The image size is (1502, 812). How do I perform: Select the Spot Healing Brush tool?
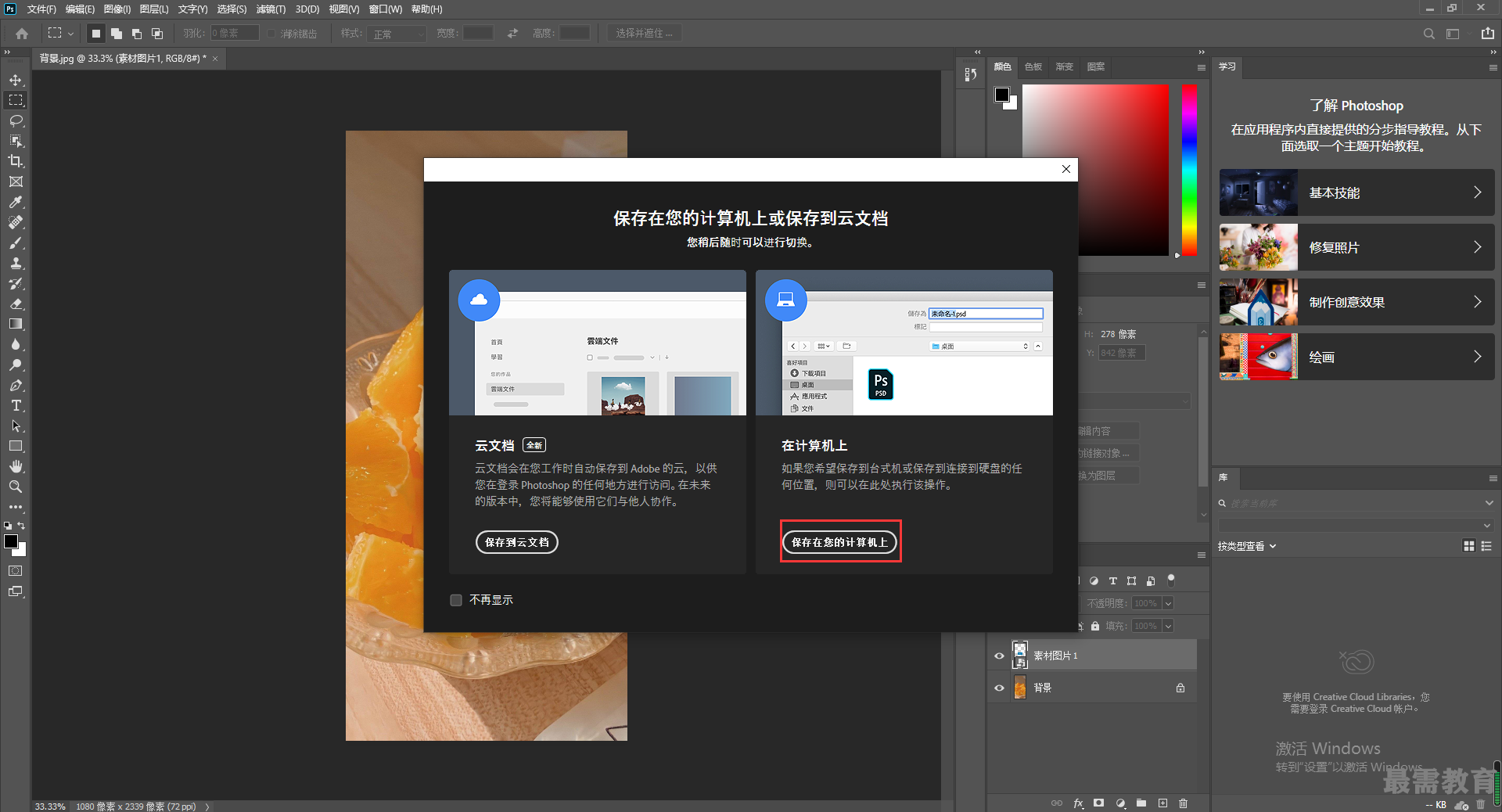(x=16, y=222)
